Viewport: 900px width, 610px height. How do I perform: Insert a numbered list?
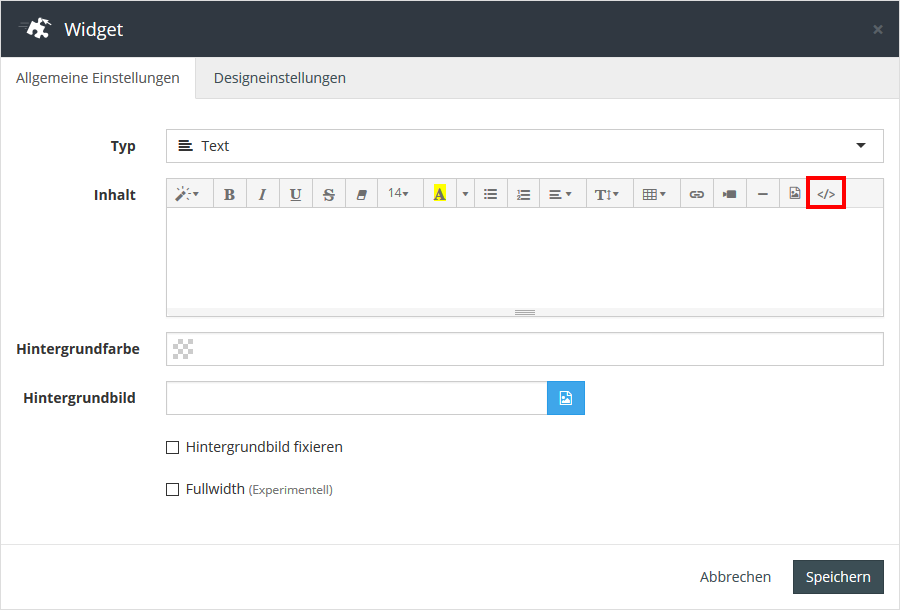pyautogui.click(x=523, y=194)
